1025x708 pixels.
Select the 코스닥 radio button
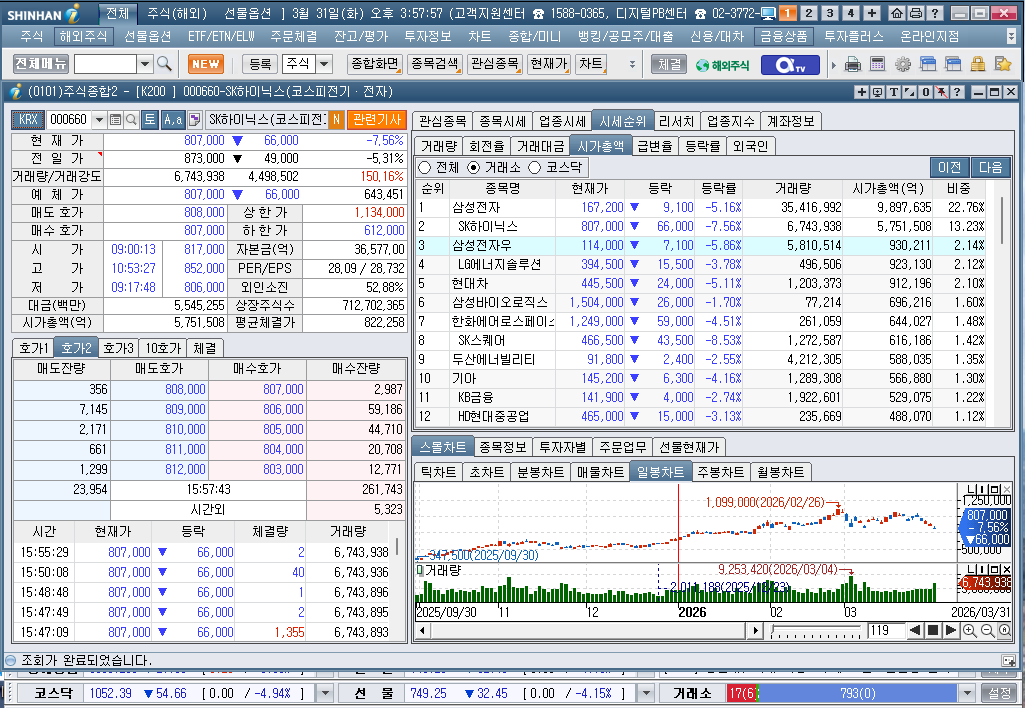pyautogui.click(x=534, y=167)
